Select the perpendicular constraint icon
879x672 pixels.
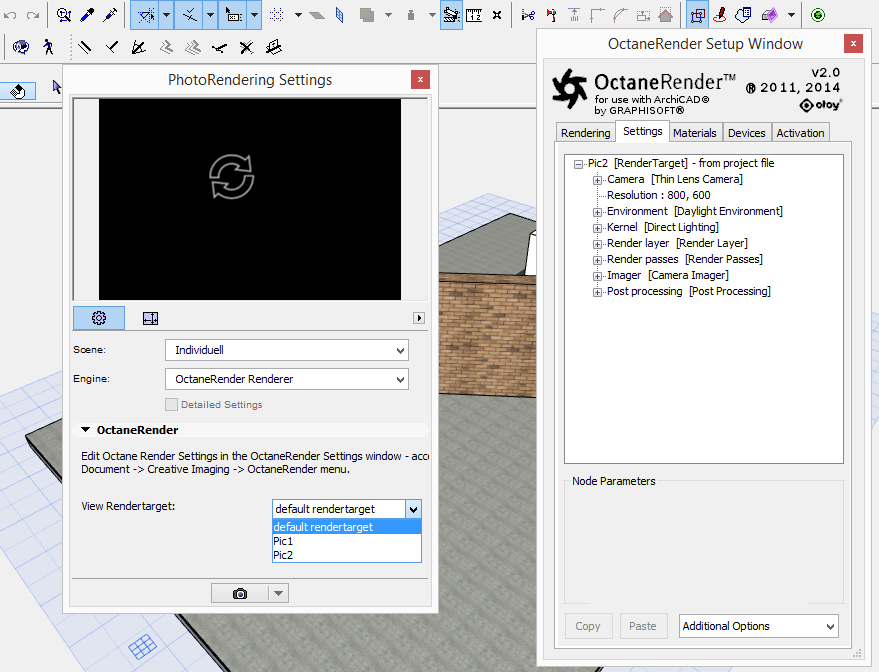(112, 48)
